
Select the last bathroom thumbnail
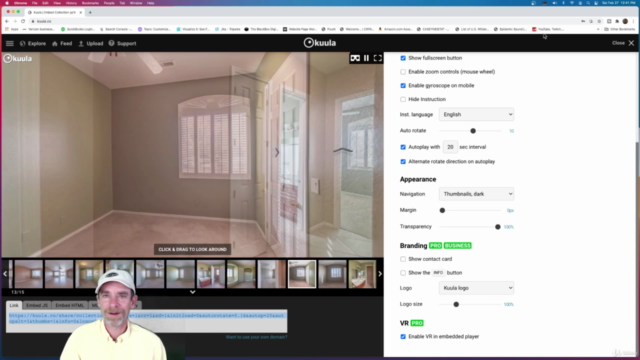tap(362, 274)
